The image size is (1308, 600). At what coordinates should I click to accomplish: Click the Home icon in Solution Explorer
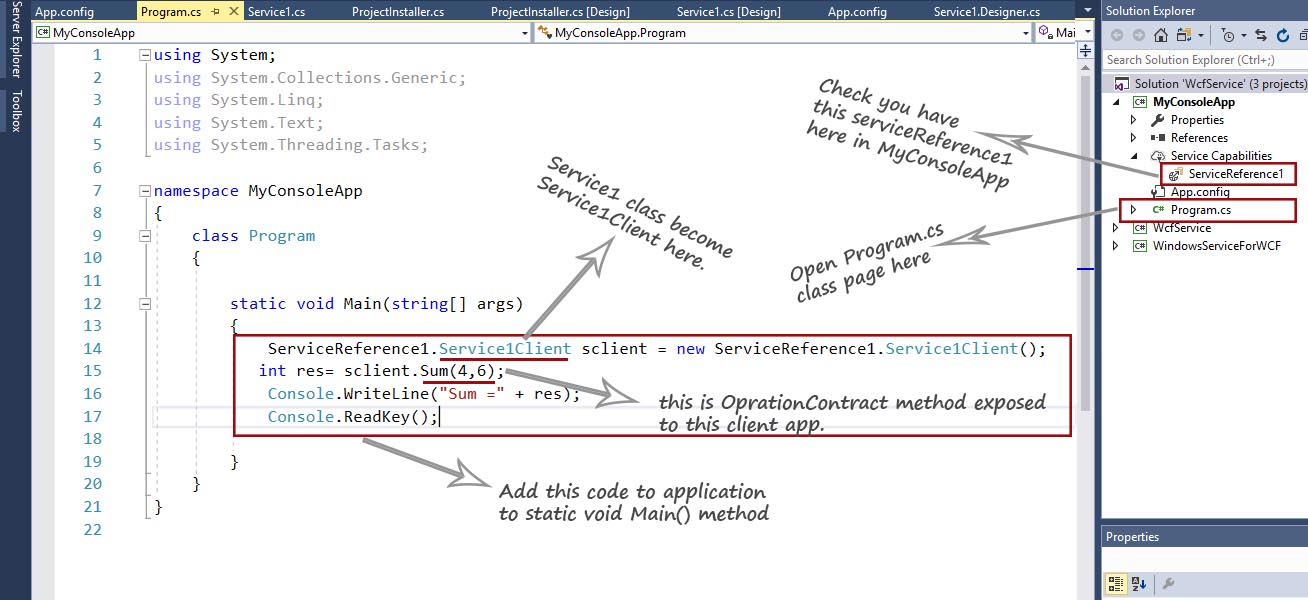[x=1163, y=35]
